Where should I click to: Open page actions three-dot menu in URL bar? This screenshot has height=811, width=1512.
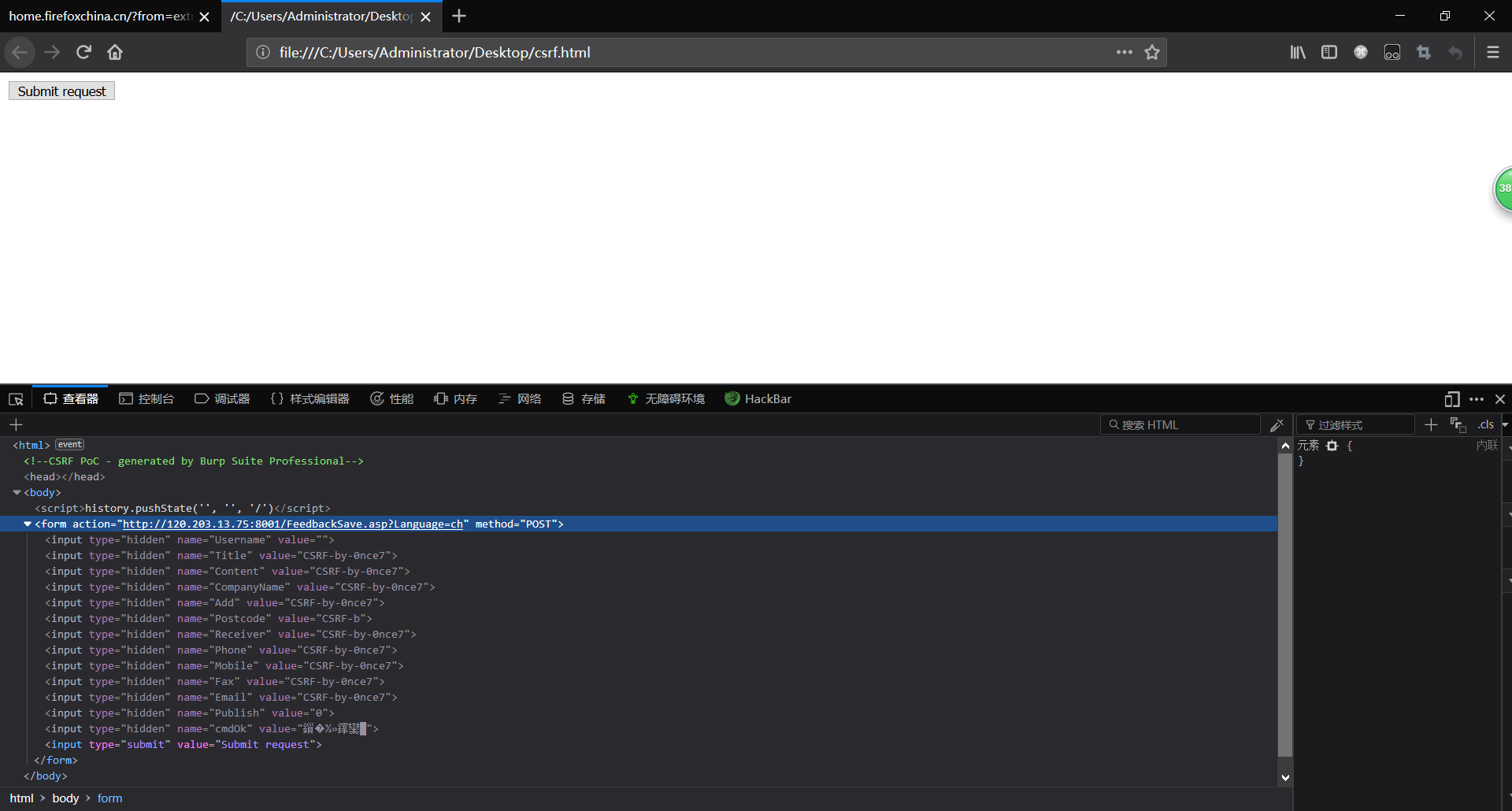point(1124,52)
